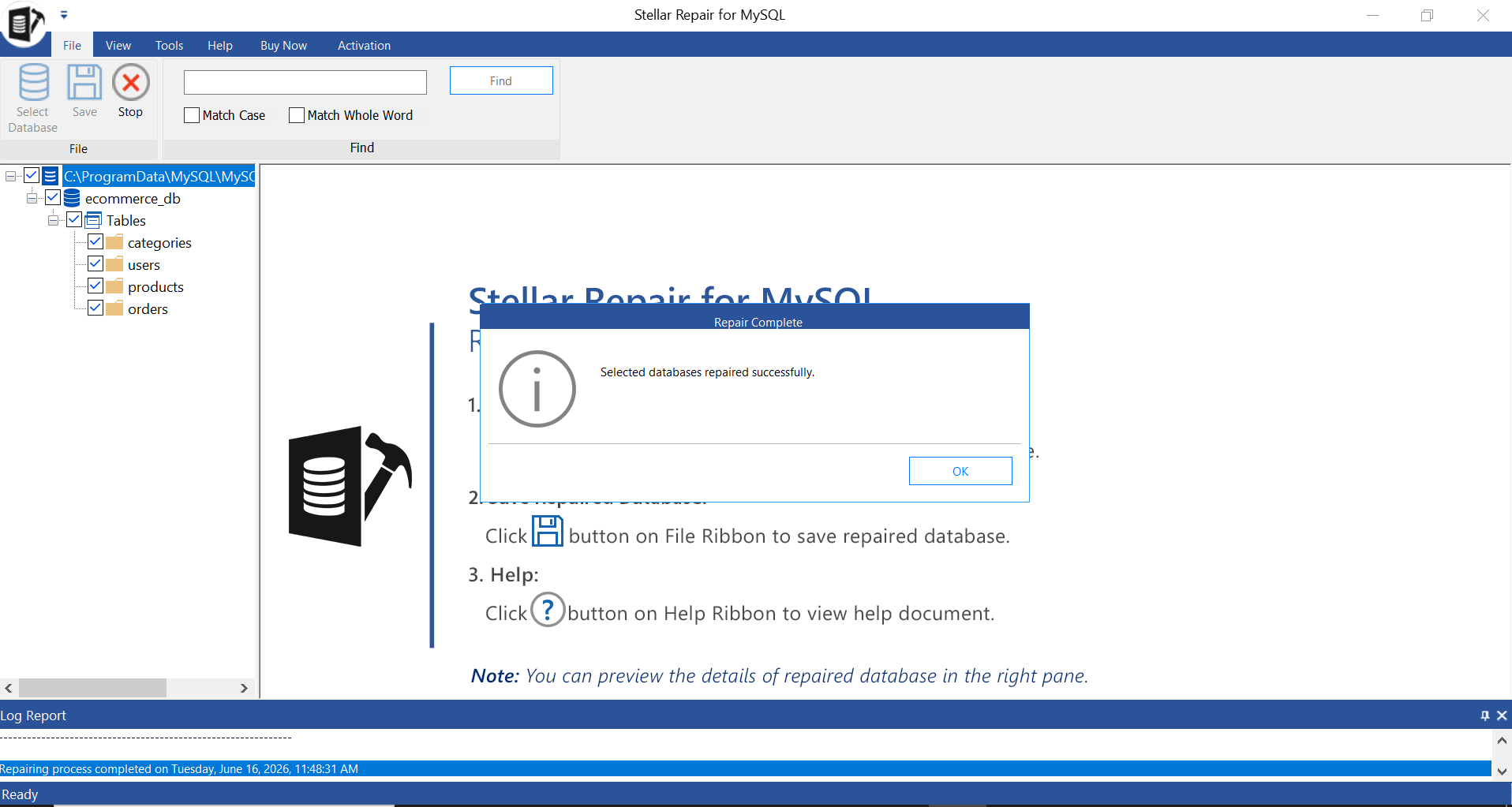Image resolution: width=1512 pixels, height=807 pixels.
Task: Click Log Report scroll up arrow
Action: click(x=1502, y=741)
